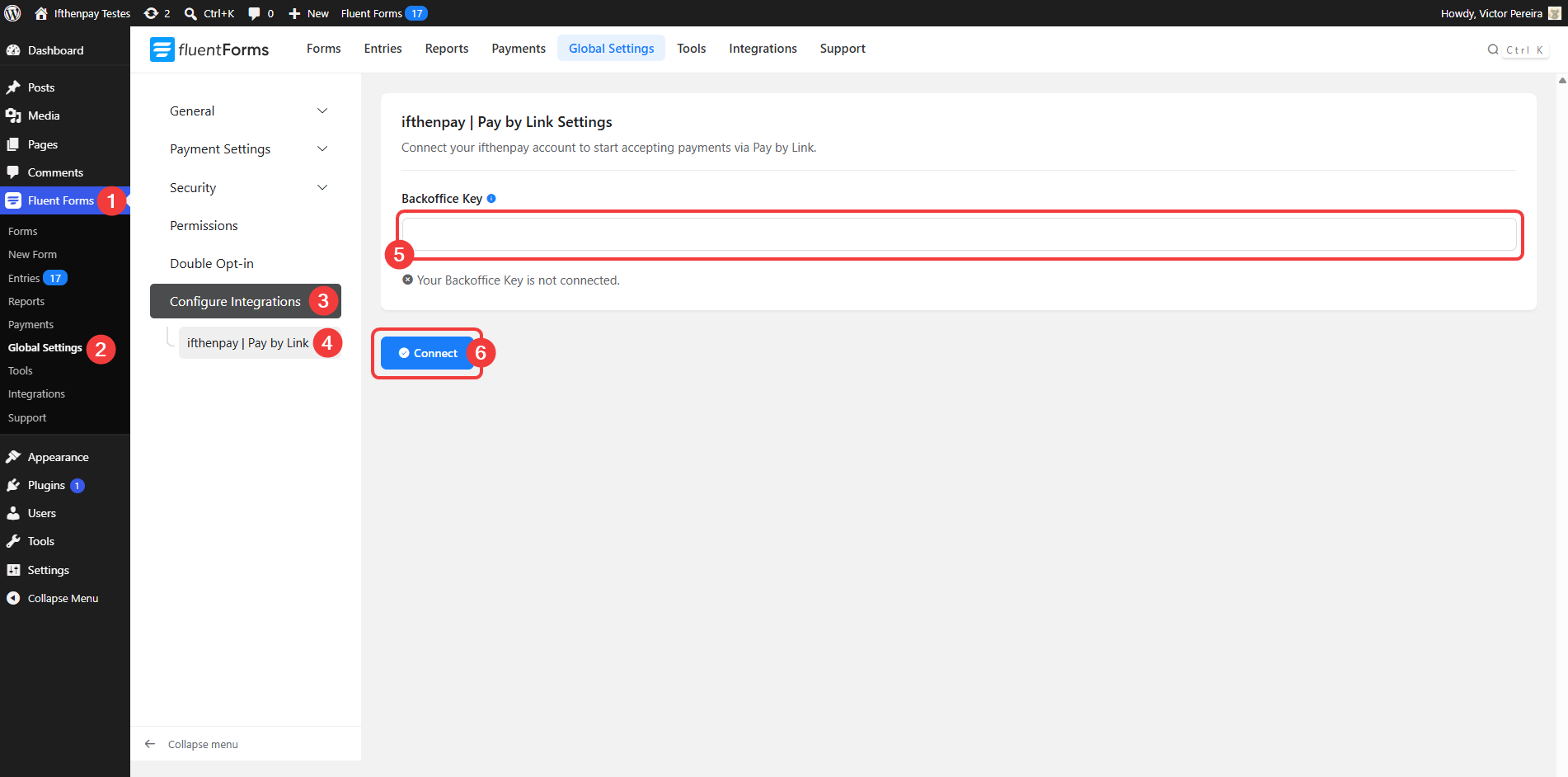Open the Tools tab in top navigation
This screenshot has height=777, width=1568.
pyautogui.click(x=691, y=49)
